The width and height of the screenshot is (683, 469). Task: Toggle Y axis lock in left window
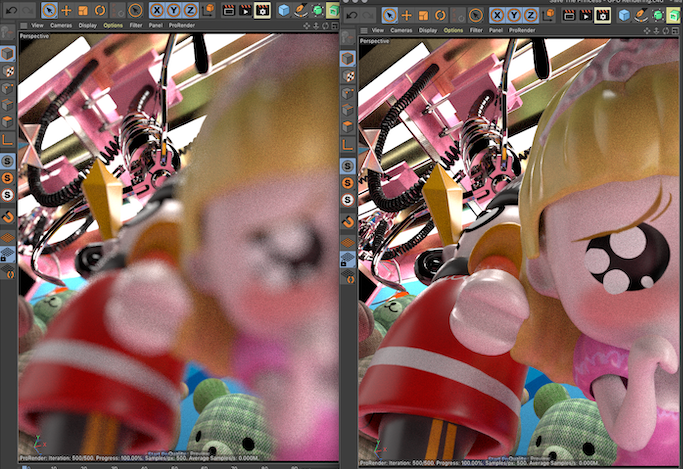174,10
